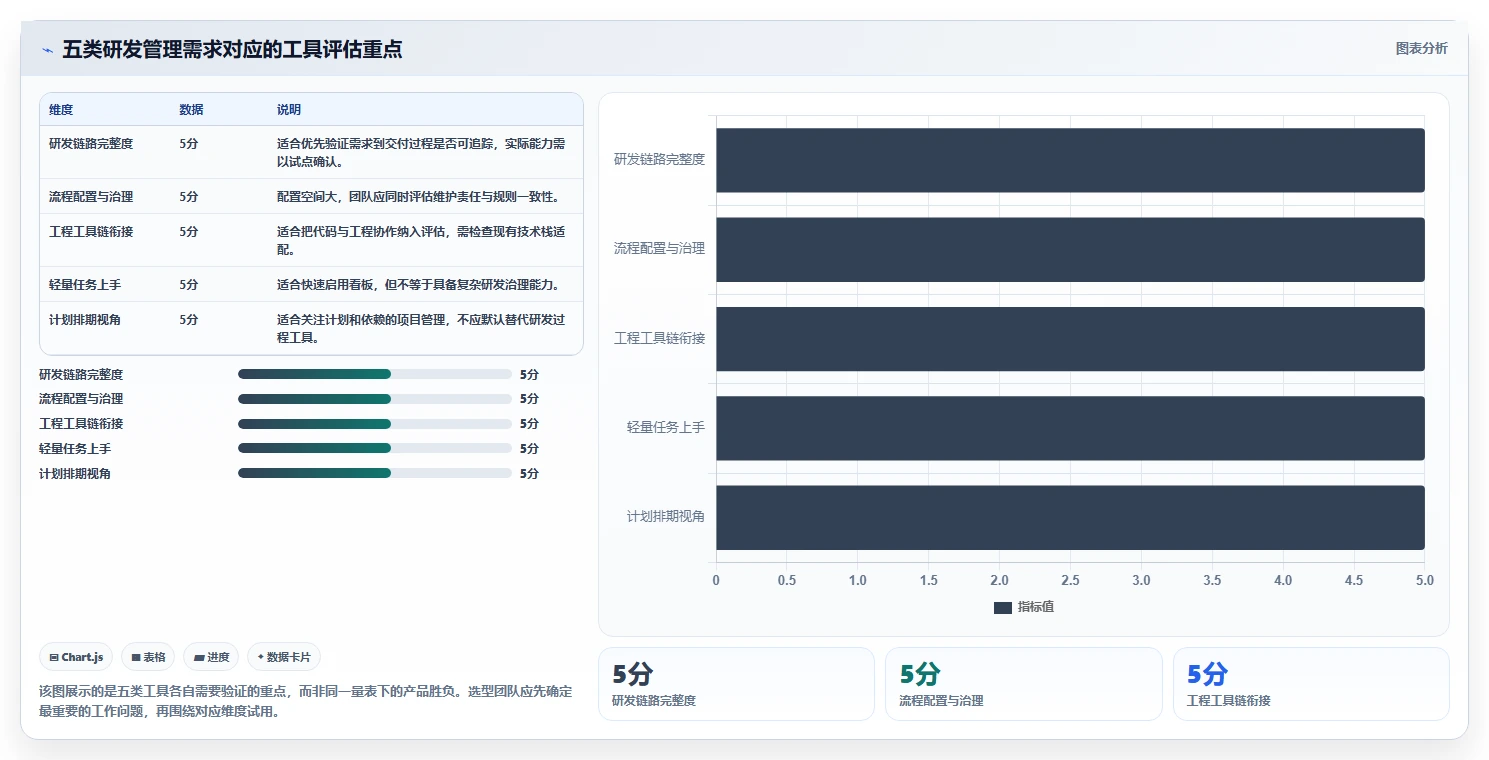Image resolution: width=1489 pixels, height=760 pixels.
Task: Click the 轻量任务上手 progress bar
Action: pos(375,448)
